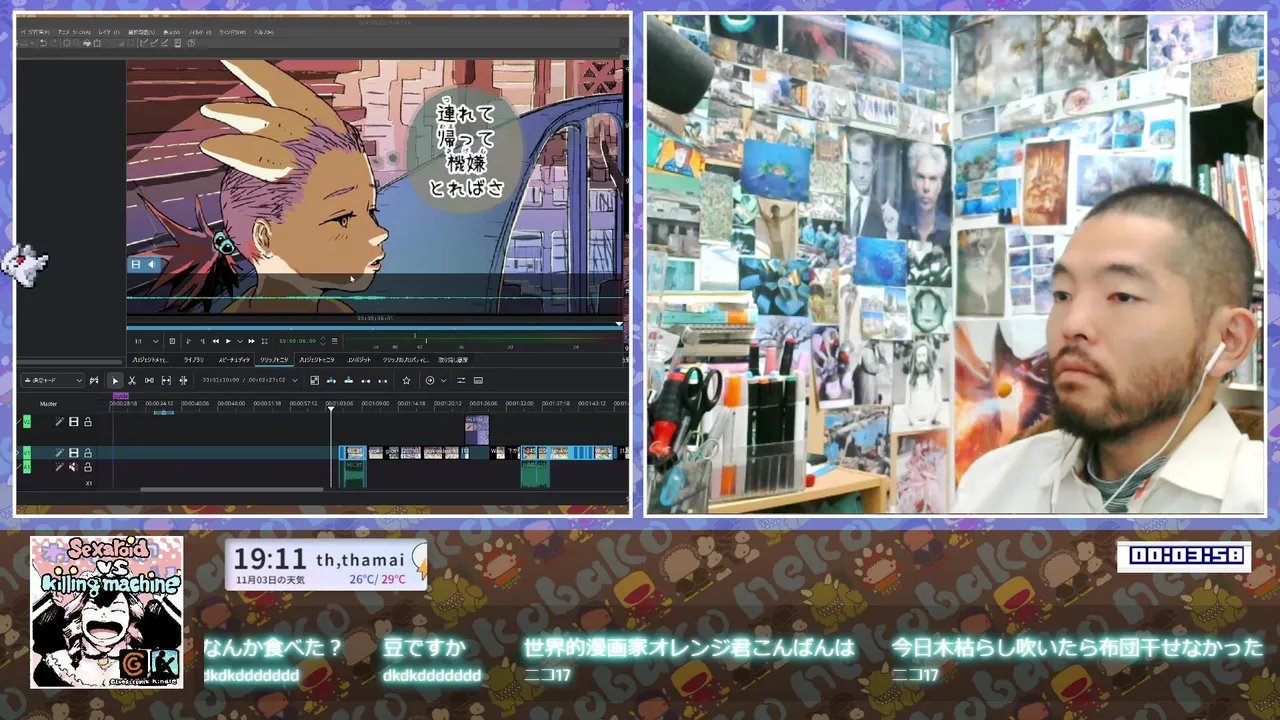Toggle effects wand on track V2
This screenshot has width=1280, height=720.
59,422
